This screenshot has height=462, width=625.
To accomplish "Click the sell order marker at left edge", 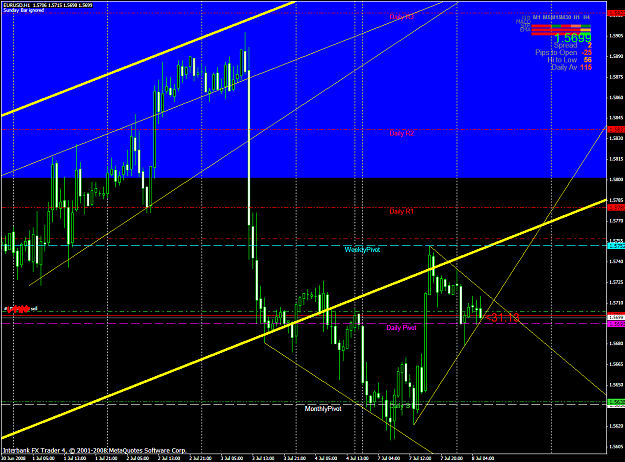I will tap(21, 309).
